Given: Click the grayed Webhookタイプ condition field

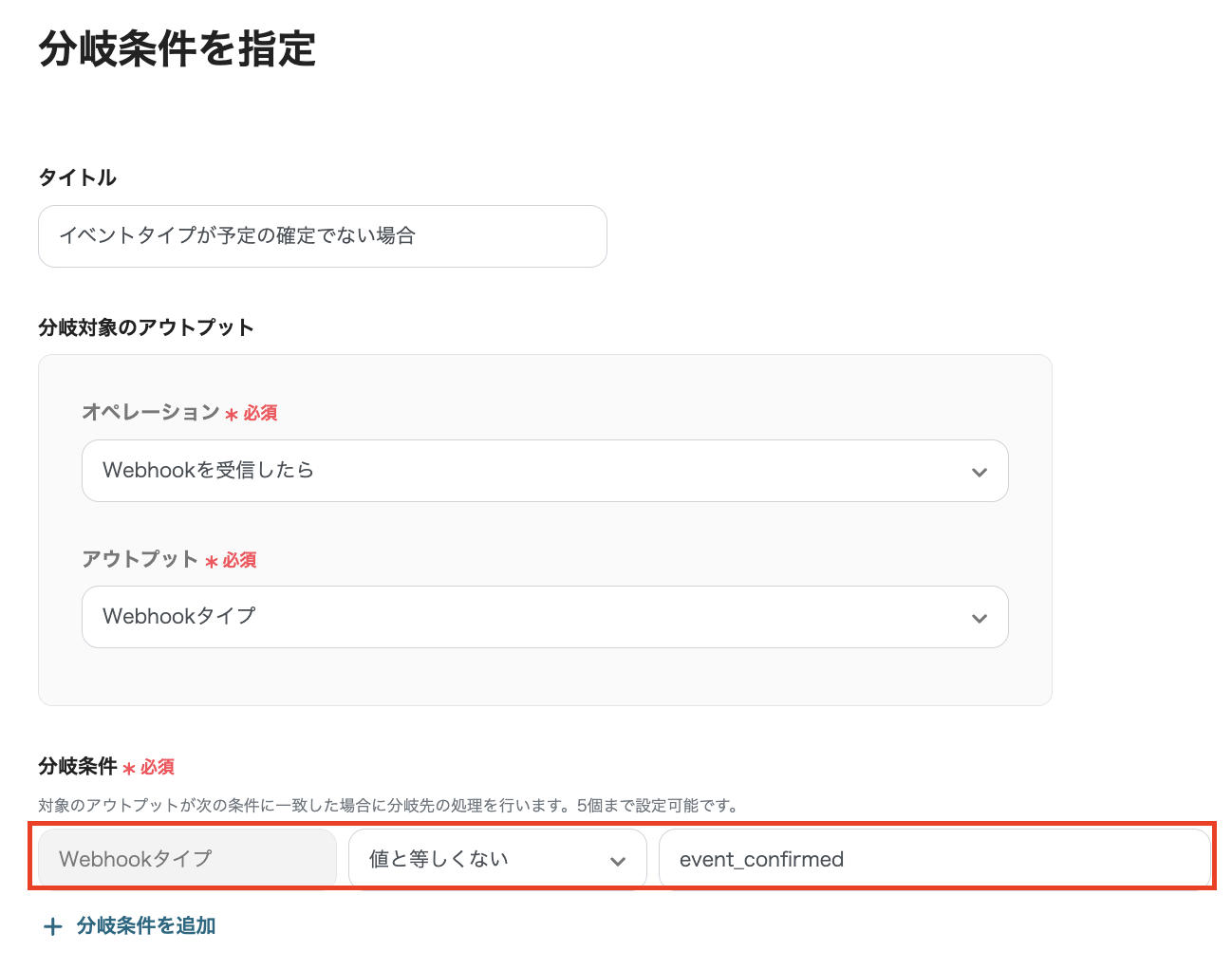Looking at the screenshot, I should pos(185,857).
